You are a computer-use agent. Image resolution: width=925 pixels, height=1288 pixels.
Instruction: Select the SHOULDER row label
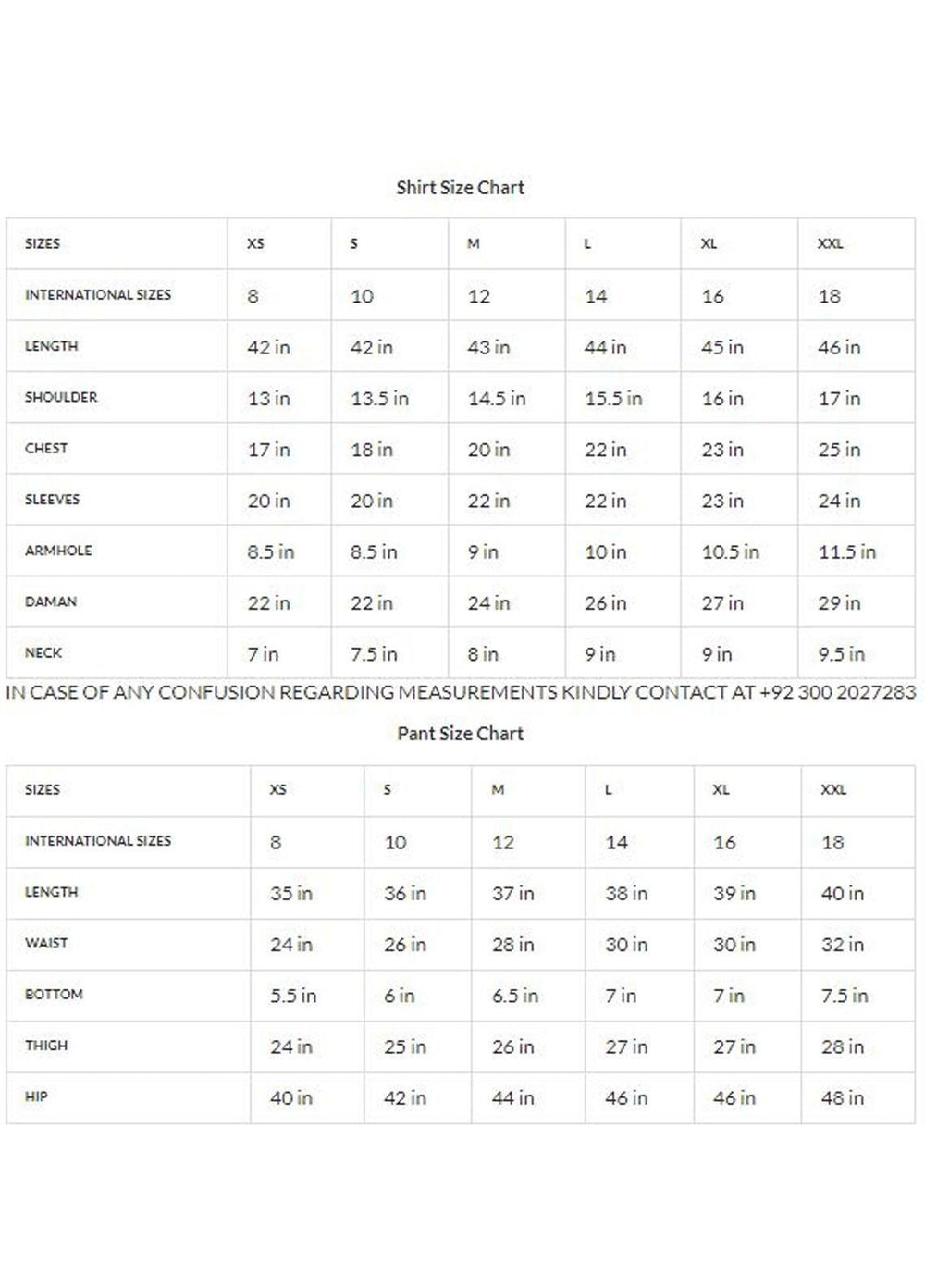pos(61,397)
